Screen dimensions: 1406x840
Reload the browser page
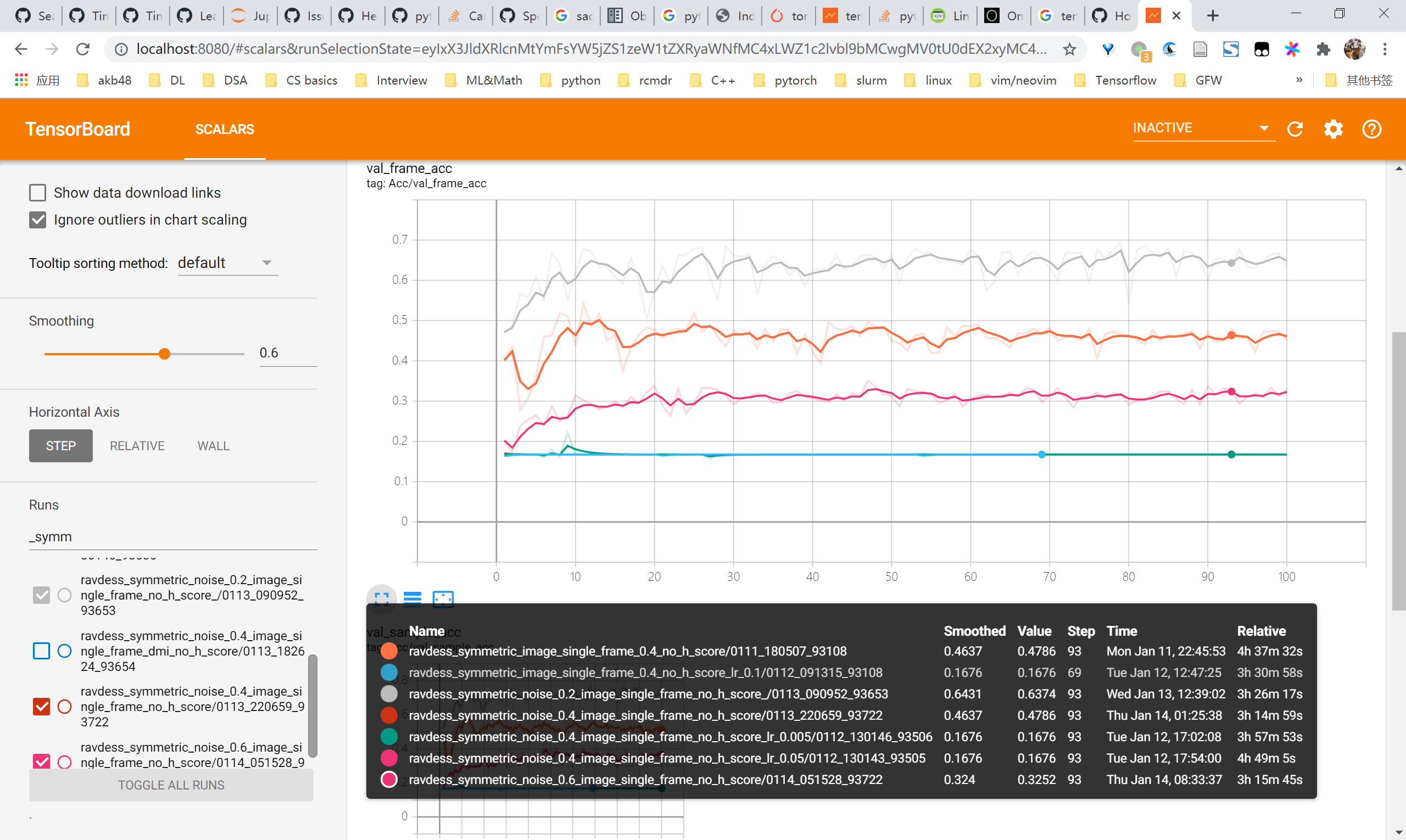[83, 49]
